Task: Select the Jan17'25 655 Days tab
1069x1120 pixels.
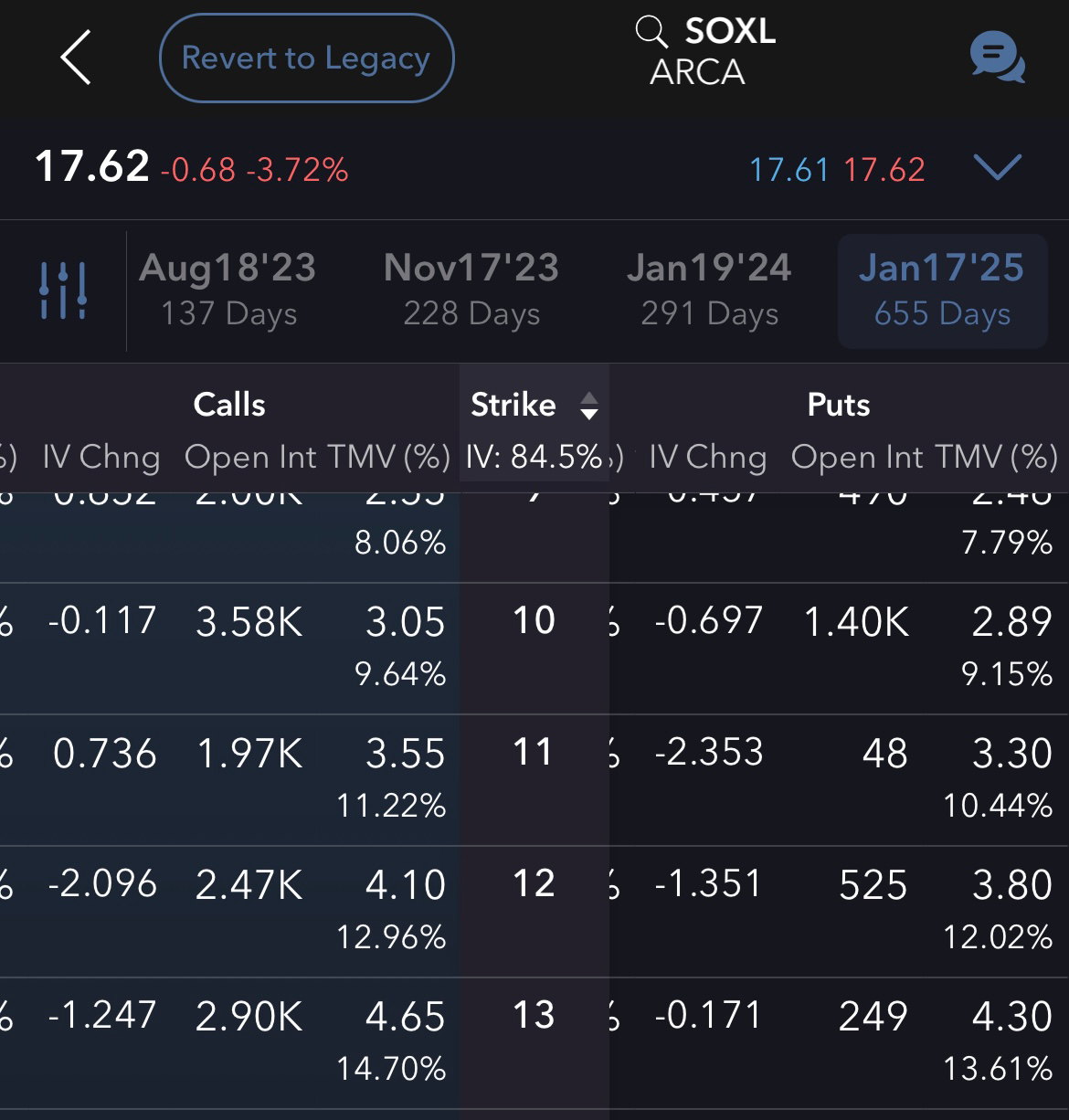Action: click(x=942, y=291)
